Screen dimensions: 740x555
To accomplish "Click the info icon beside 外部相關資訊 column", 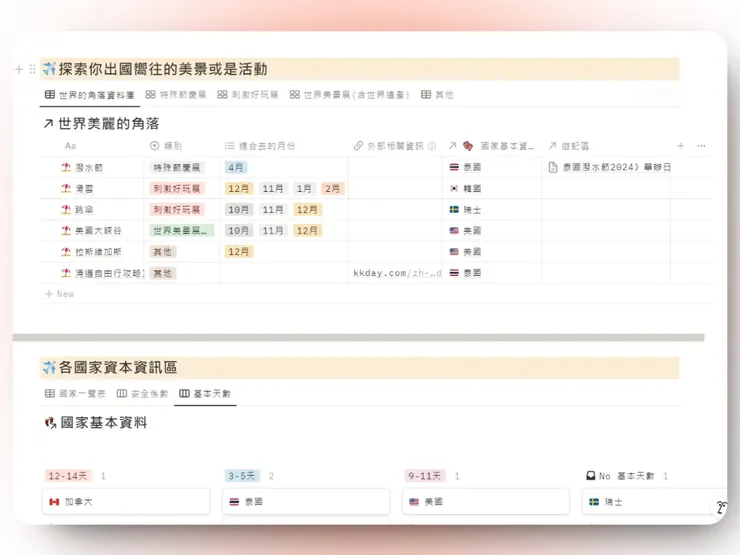I will [432, 146].
